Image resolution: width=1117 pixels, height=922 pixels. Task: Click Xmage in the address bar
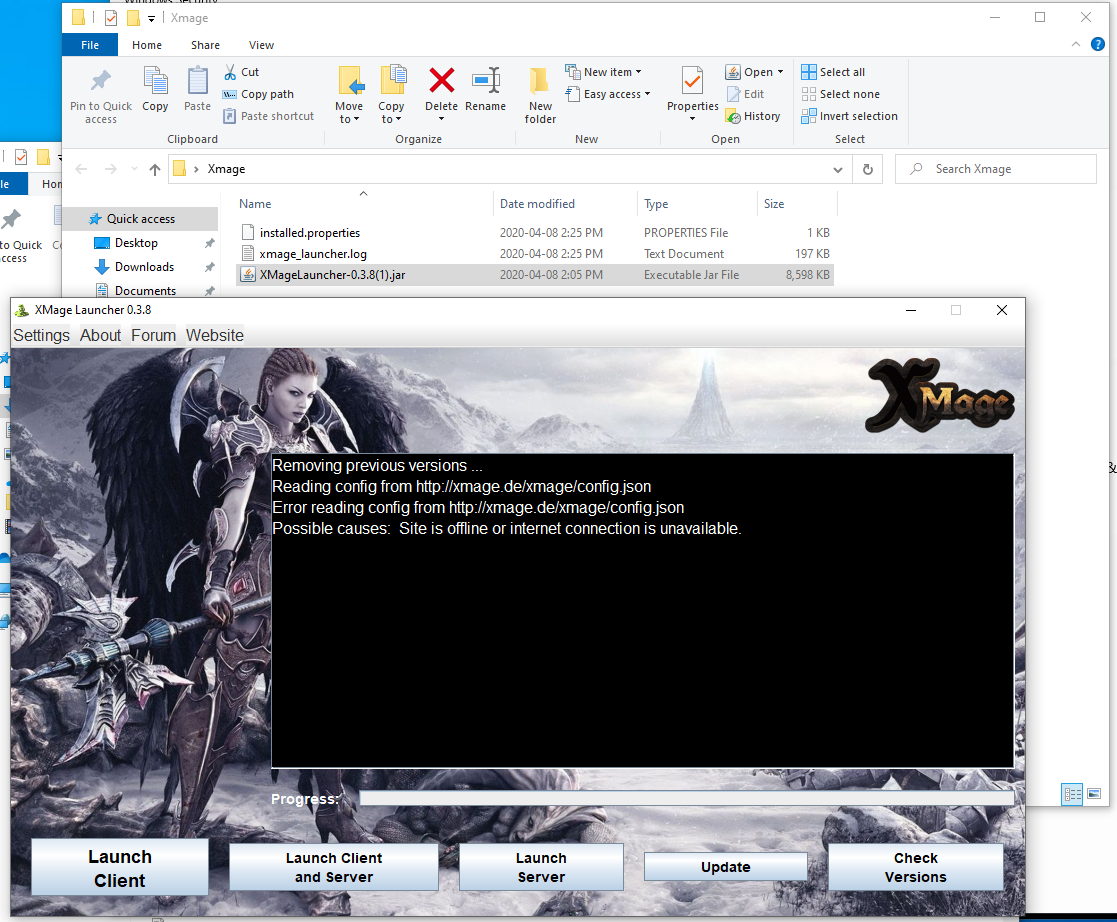point(227,169)
